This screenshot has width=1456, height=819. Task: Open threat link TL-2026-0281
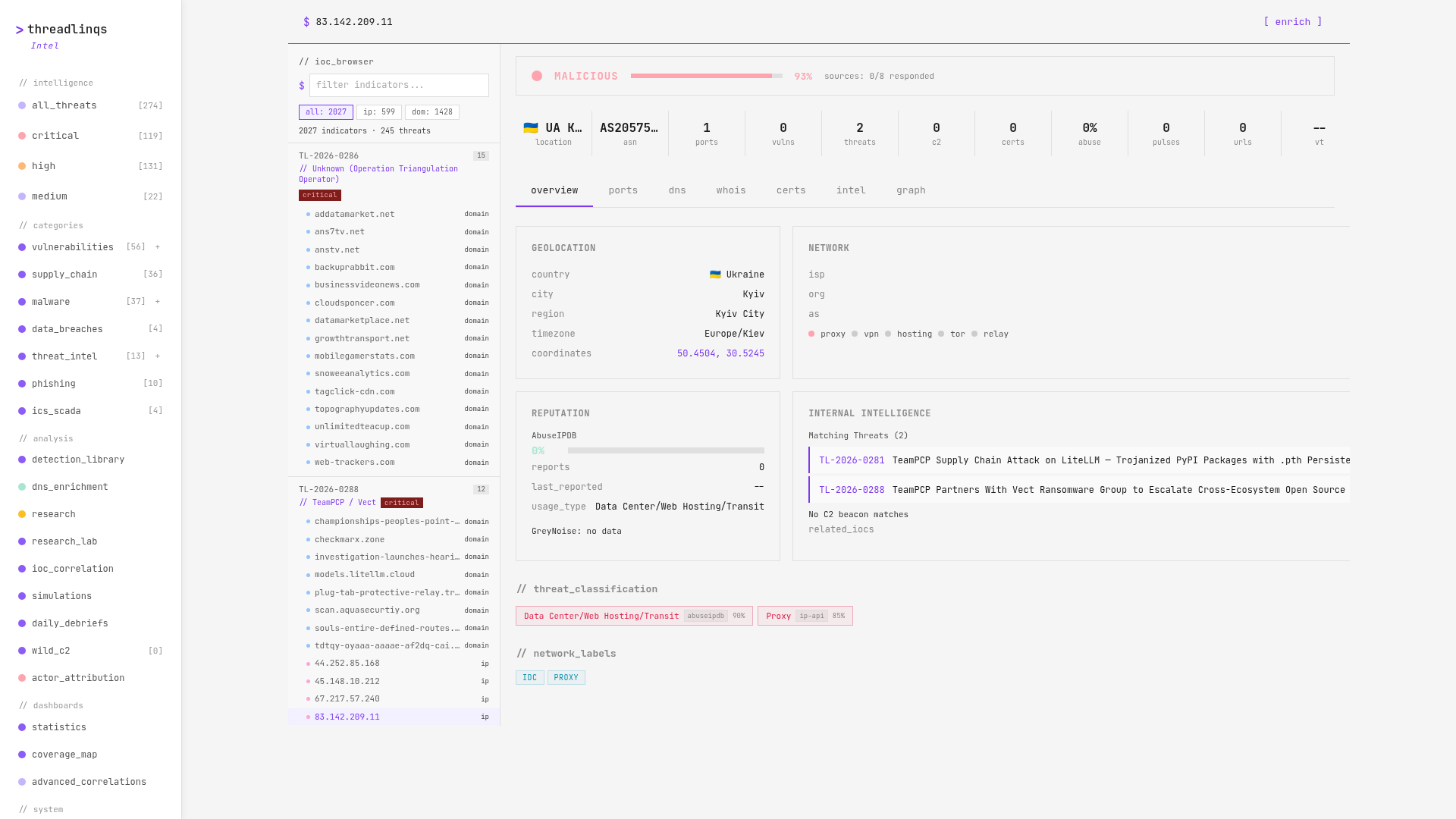point(851,460)
